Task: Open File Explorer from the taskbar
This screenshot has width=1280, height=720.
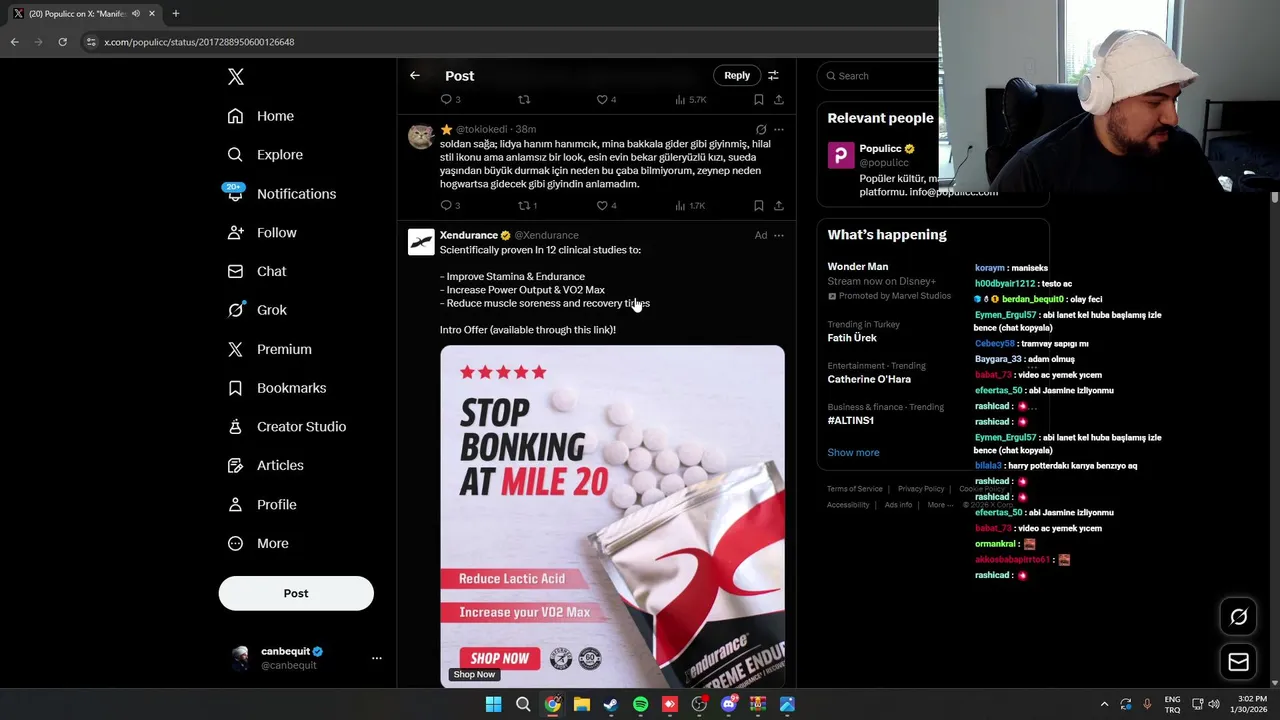Action: click(x=582, y=704)
